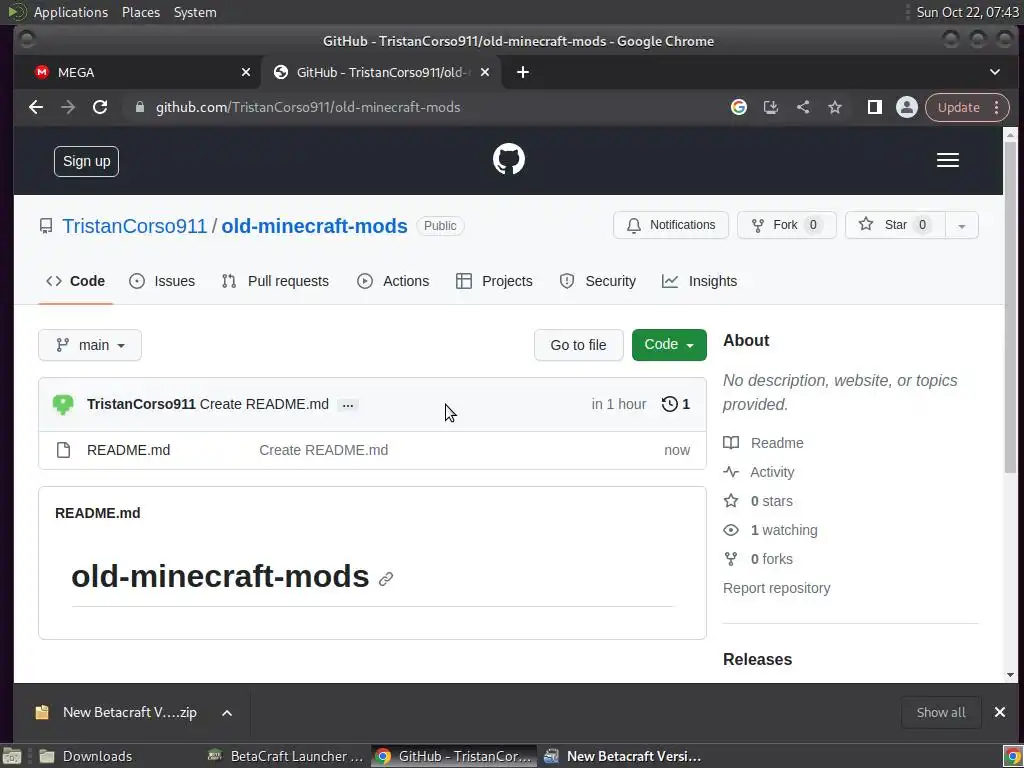The height and width of the screenshot is (768, 1024).
Task: Click the Notifications button
Action: pyautogui.click(x=671, y=225)
